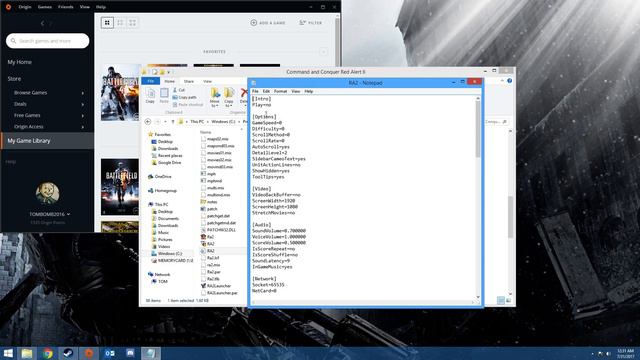Viewport: 640px width, 360px height.
Task: Open the File tab in File Explorer
Action: pos(151,81)
